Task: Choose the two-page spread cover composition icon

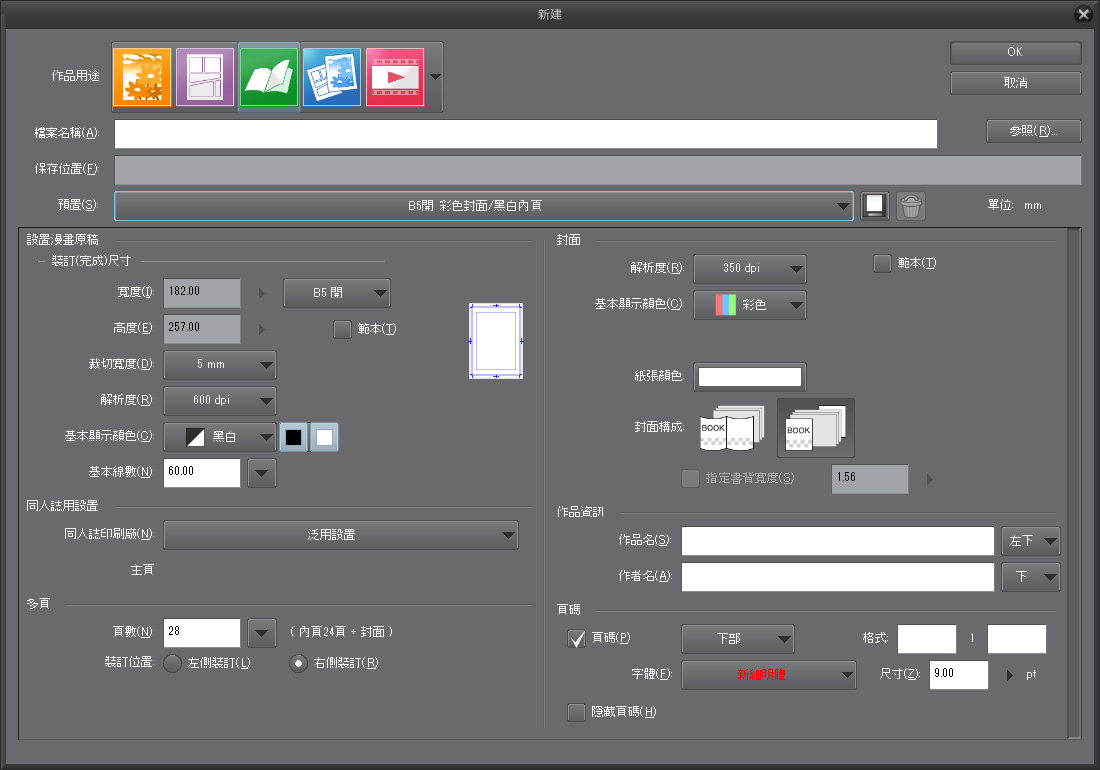Action: pyautogui.click(x=732, y=427)
